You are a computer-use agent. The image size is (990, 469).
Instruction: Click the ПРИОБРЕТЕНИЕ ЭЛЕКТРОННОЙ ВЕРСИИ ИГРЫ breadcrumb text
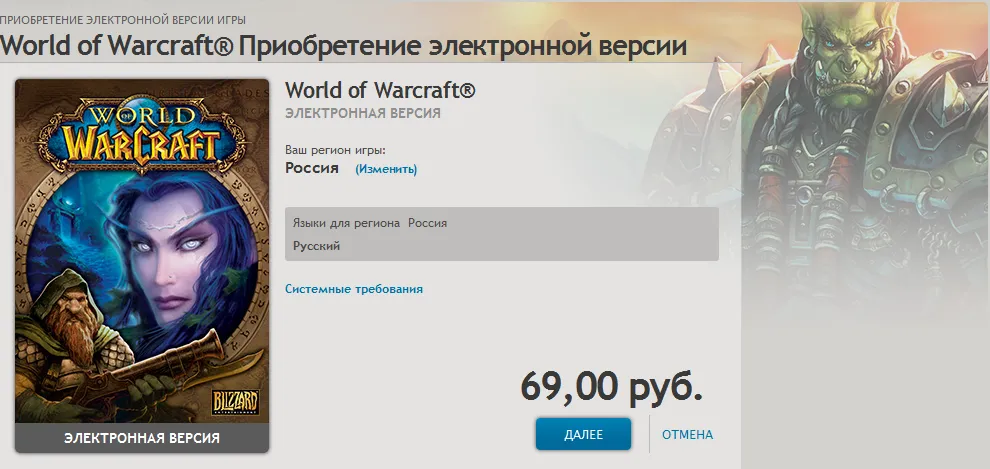pyautogui.click(x=123, y=20)
